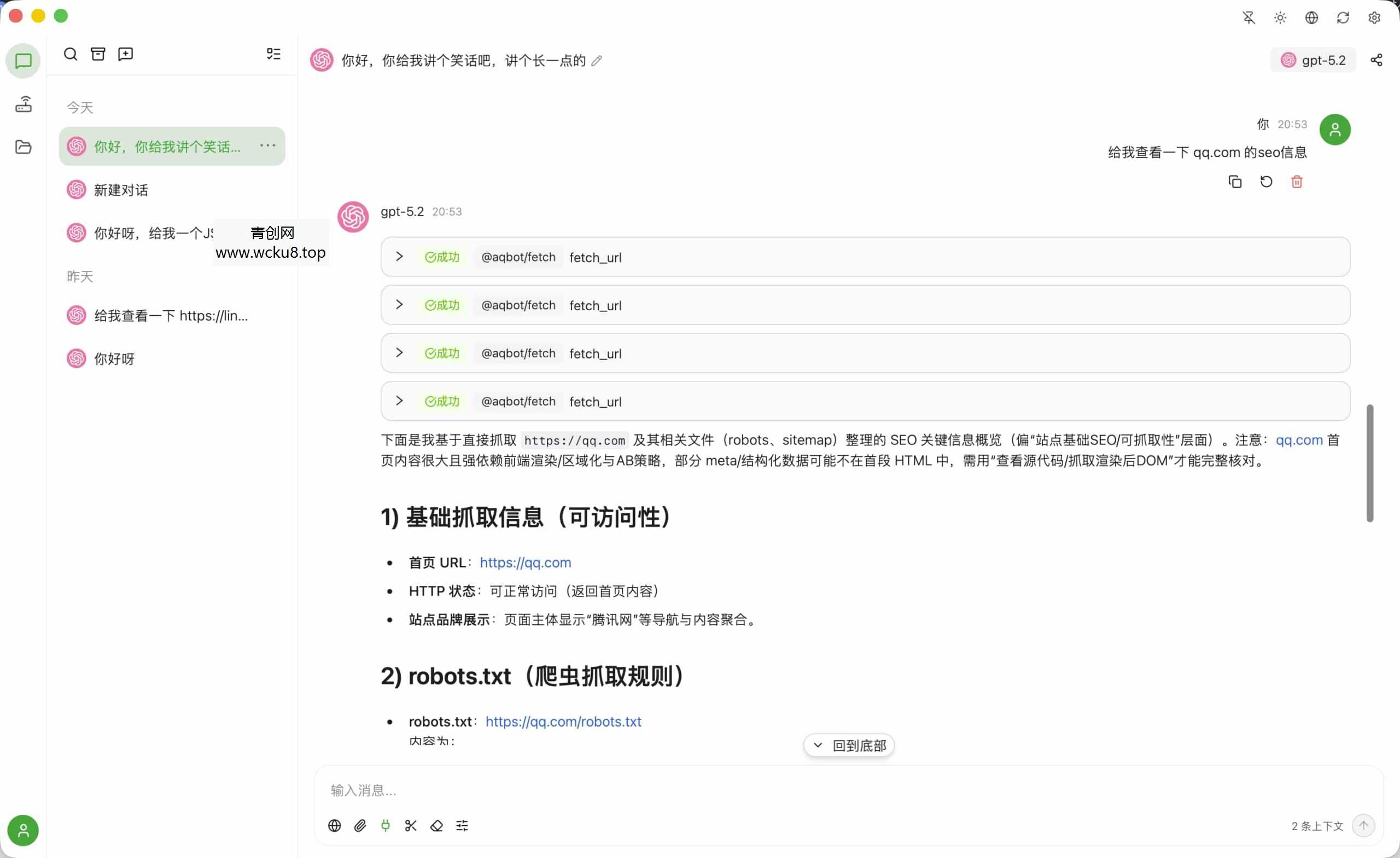This screenshot has width=1400, height=858.
Task: Copy the qq.com SEO user message
Action: [1234, 181]
